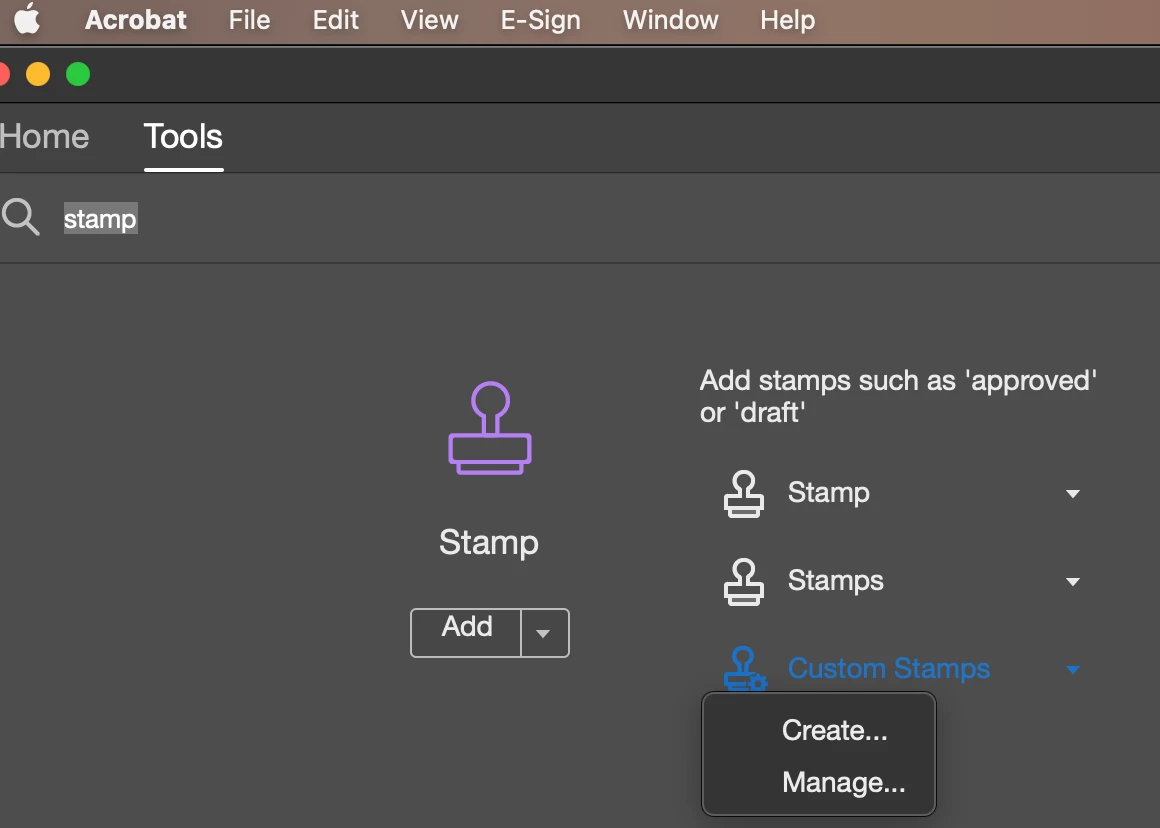Switch to the Home tab
Viewport: 1160px width, 828px height.
pyautogui.click(x=44, y=137)
